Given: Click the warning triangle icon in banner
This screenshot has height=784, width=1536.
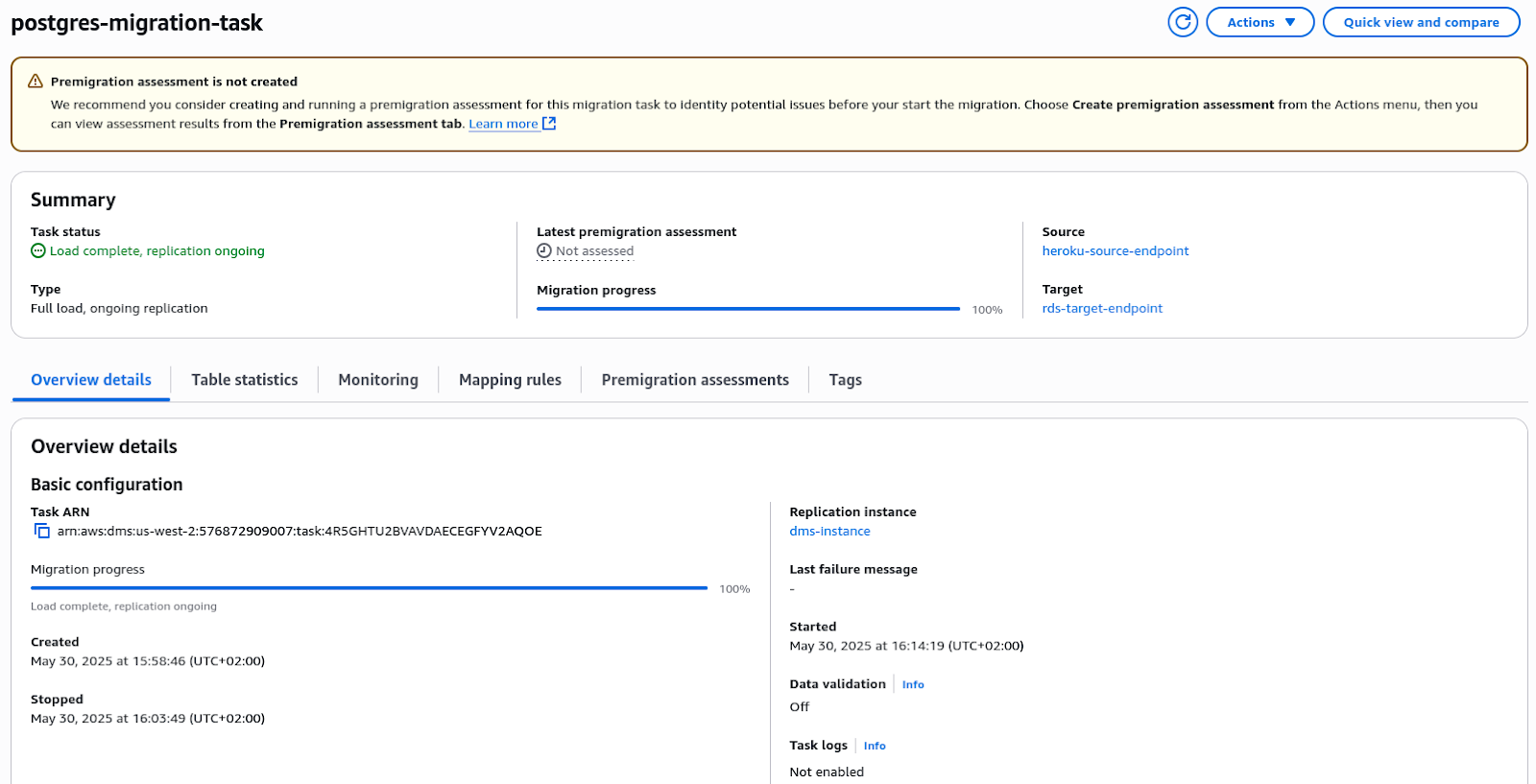Looking at the screenshot, I should click(36, 82).
